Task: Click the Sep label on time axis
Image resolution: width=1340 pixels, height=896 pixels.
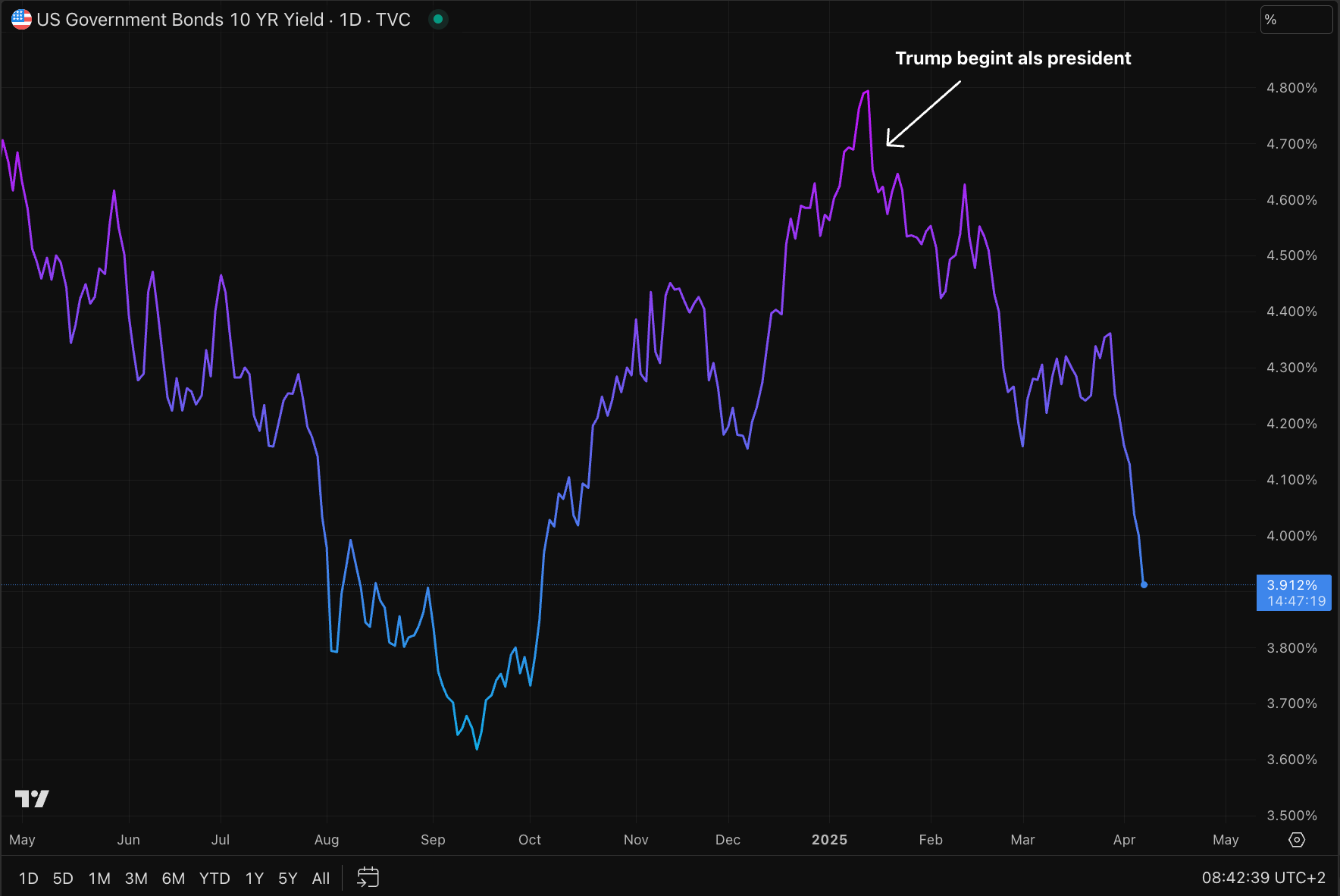Action: pyautogui.click(x=433, y=840)
